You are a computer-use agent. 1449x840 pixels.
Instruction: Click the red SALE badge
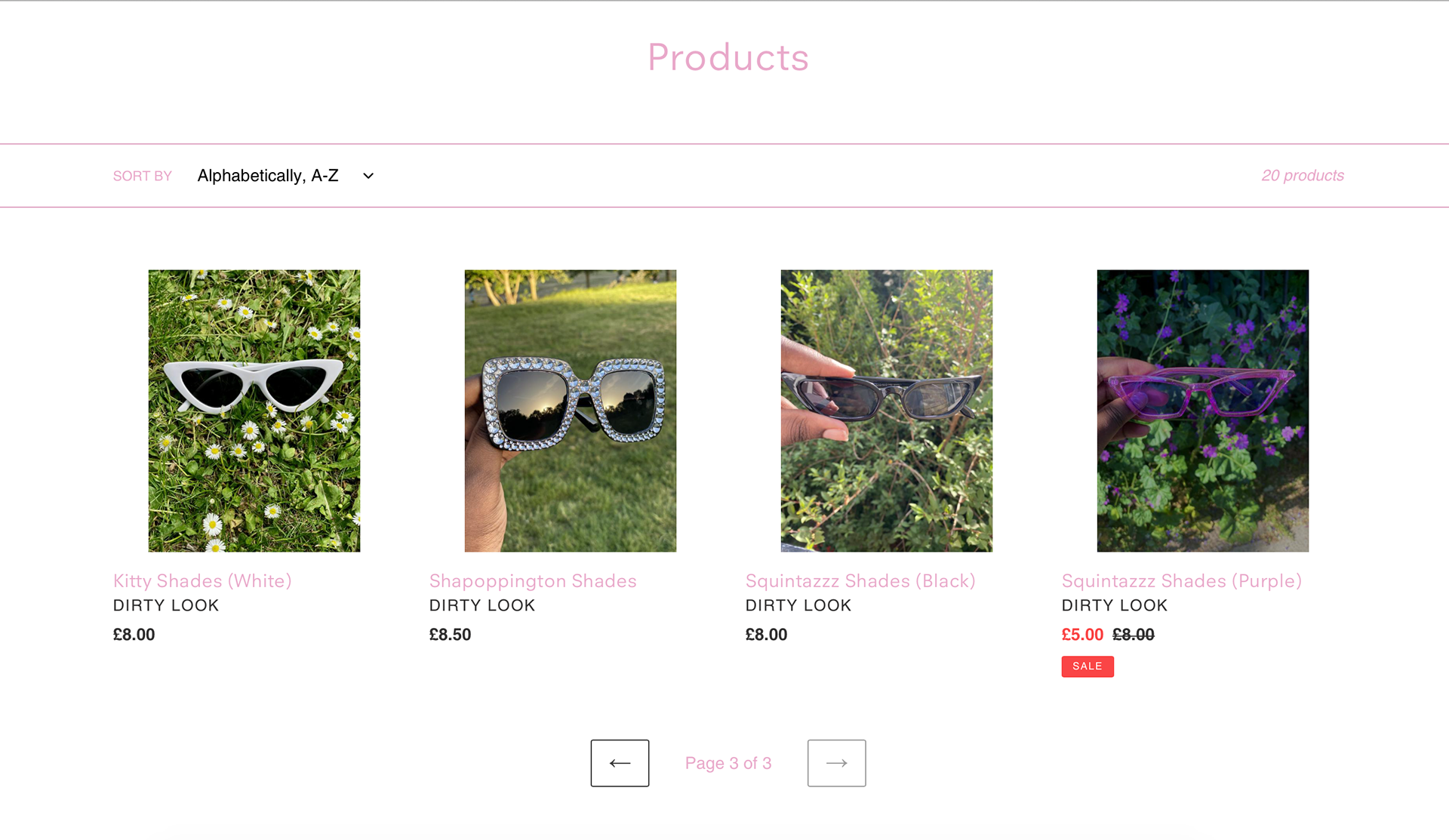[1088, 666]
